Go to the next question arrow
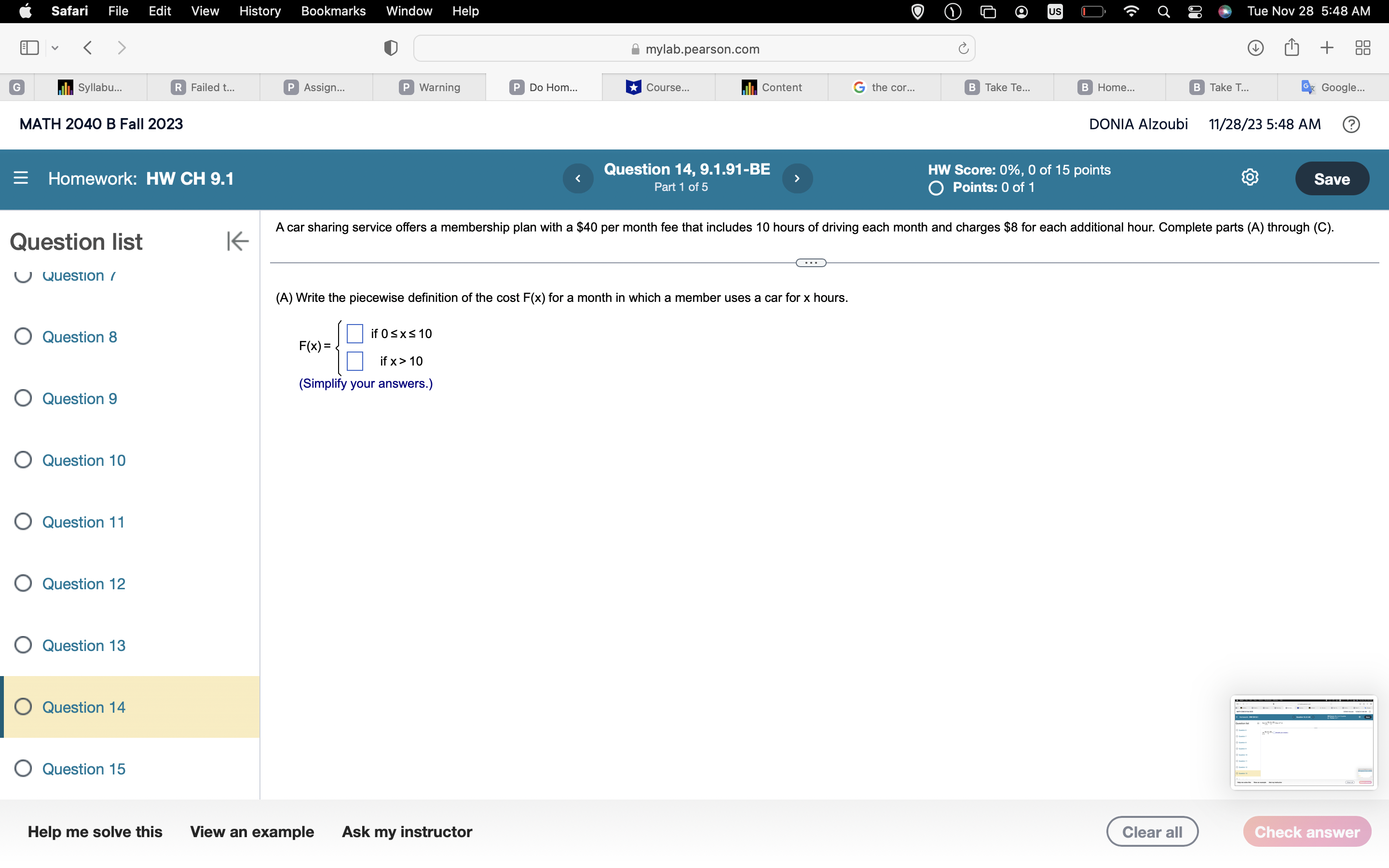The height and width of the screenshot is (868, 1389). click(x=797, y=178)
